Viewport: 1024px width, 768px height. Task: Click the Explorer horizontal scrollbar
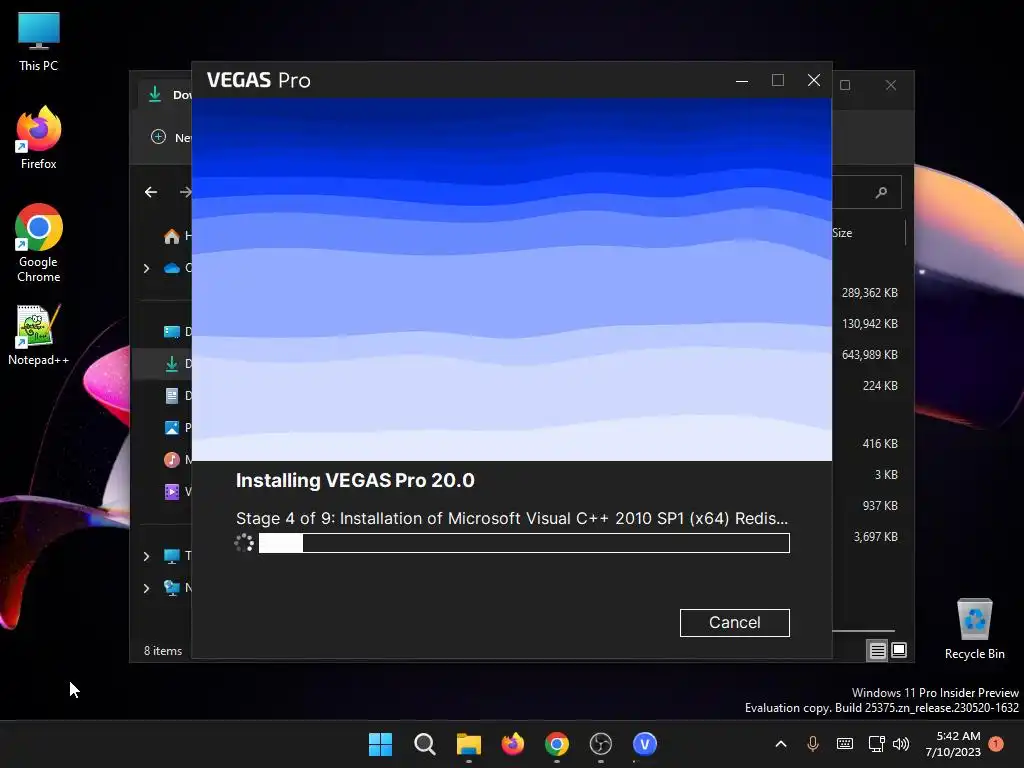[863, 631]
